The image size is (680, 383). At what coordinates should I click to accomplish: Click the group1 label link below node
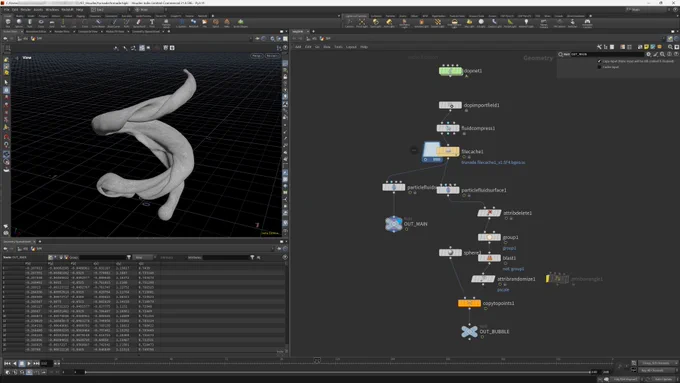(509, 248)
